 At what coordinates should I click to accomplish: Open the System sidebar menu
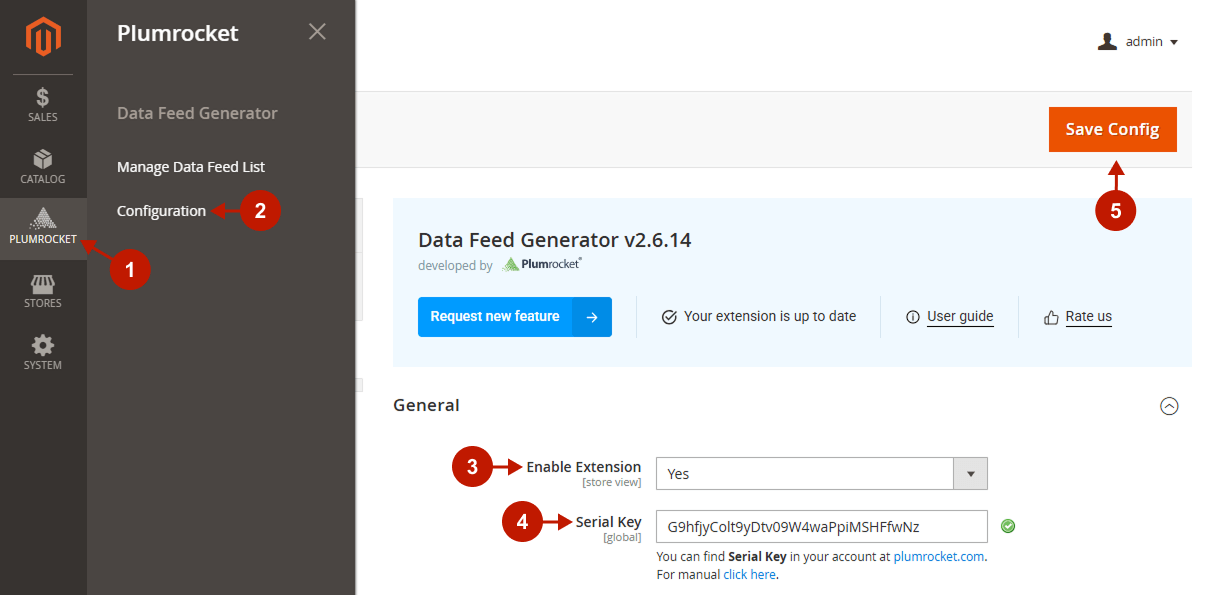coord(43,353)
